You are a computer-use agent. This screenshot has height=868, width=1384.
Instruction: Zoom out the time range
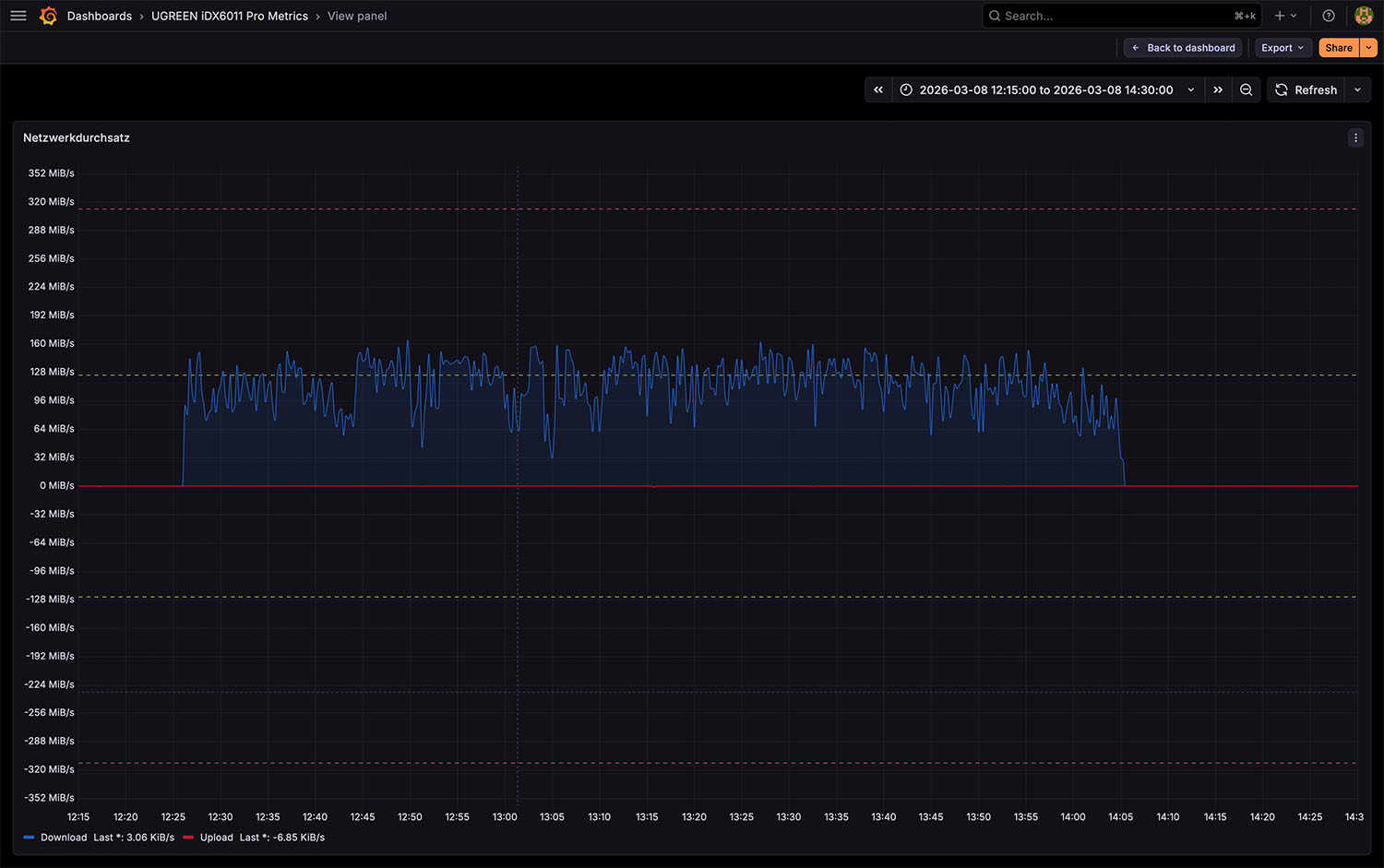[1246, 89]
